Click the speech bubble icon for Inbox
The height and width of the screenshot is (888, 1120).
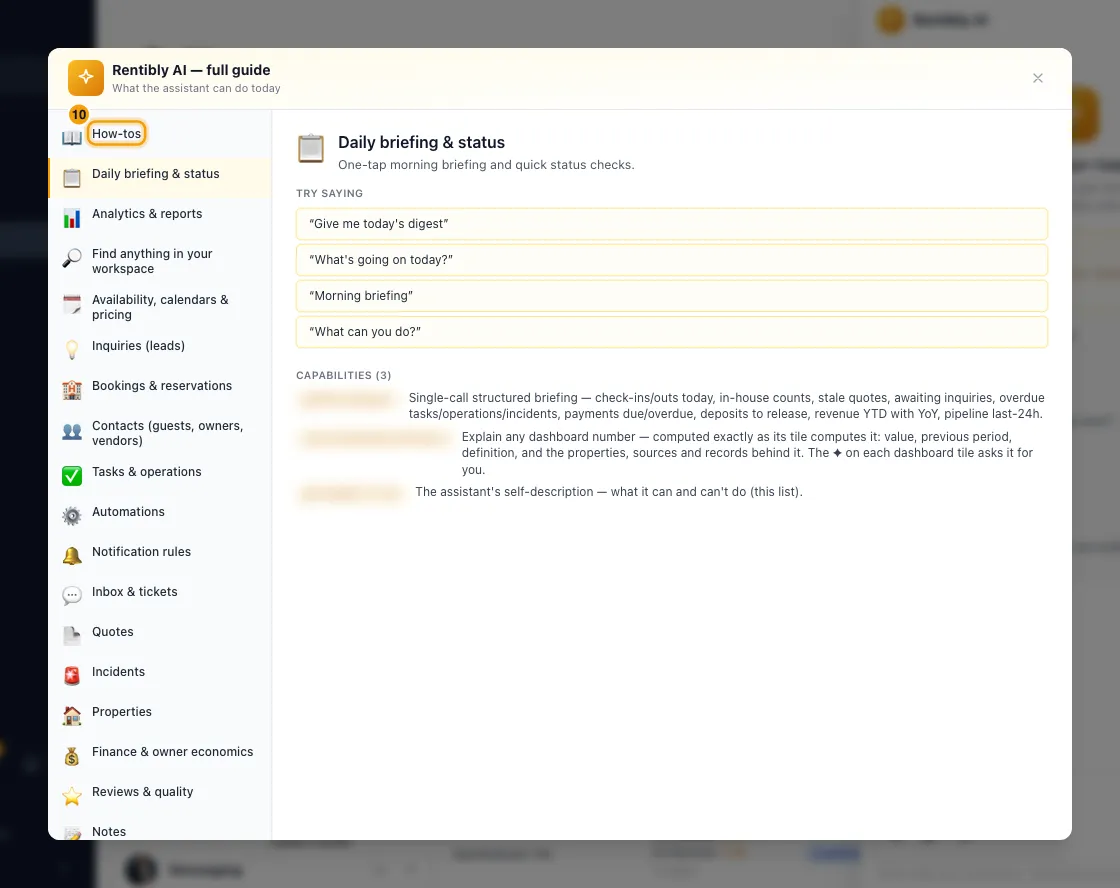71,595
